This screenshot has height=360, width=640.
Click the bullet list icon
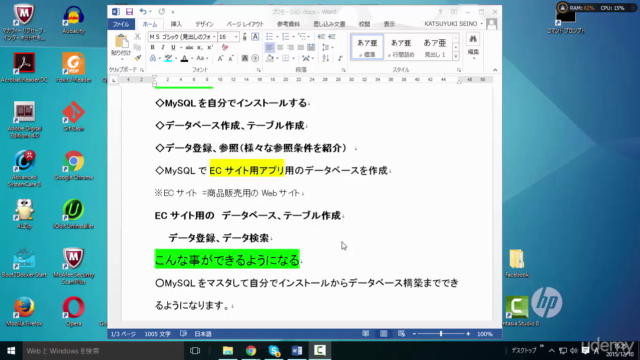pyautogui.click(x=269, y=37)
